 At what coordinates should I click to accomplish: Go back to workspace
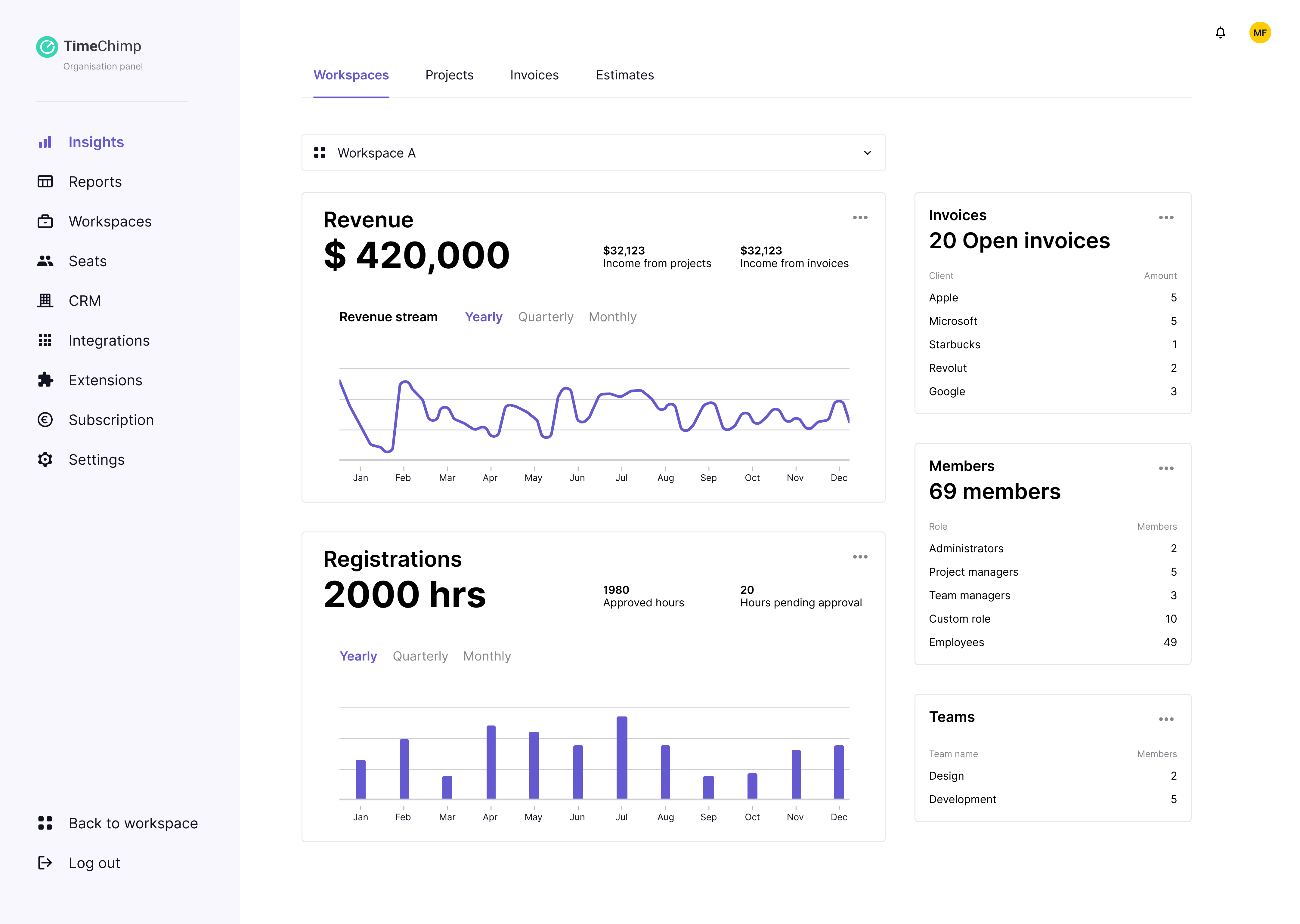(133, 823)
